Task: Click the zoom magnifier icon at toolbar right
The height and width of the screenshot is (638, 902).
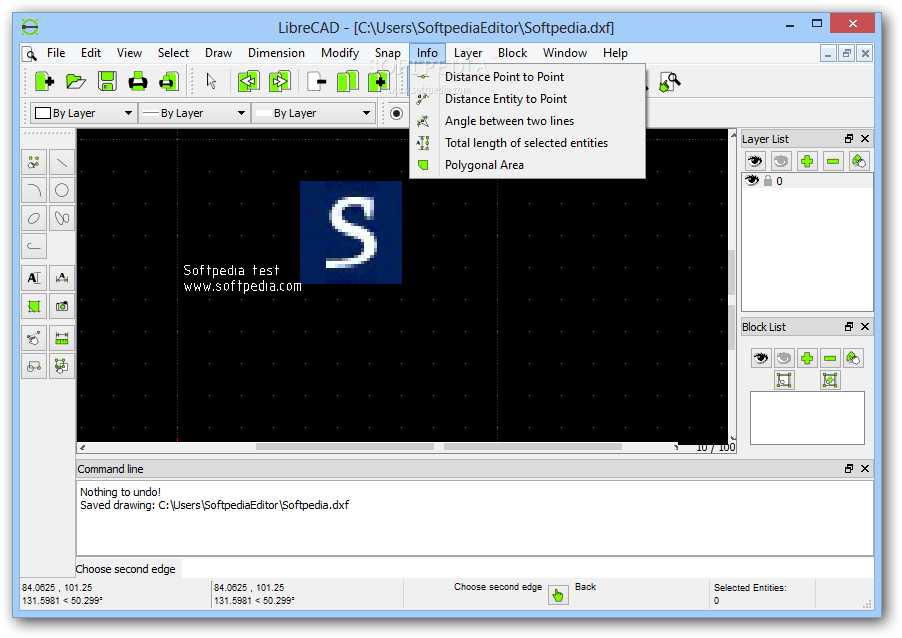Action: coord(670,82)
